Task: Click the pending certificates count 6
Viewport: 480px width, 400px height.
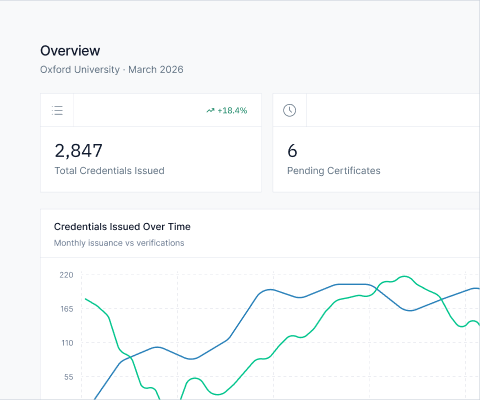Action: 292,151
